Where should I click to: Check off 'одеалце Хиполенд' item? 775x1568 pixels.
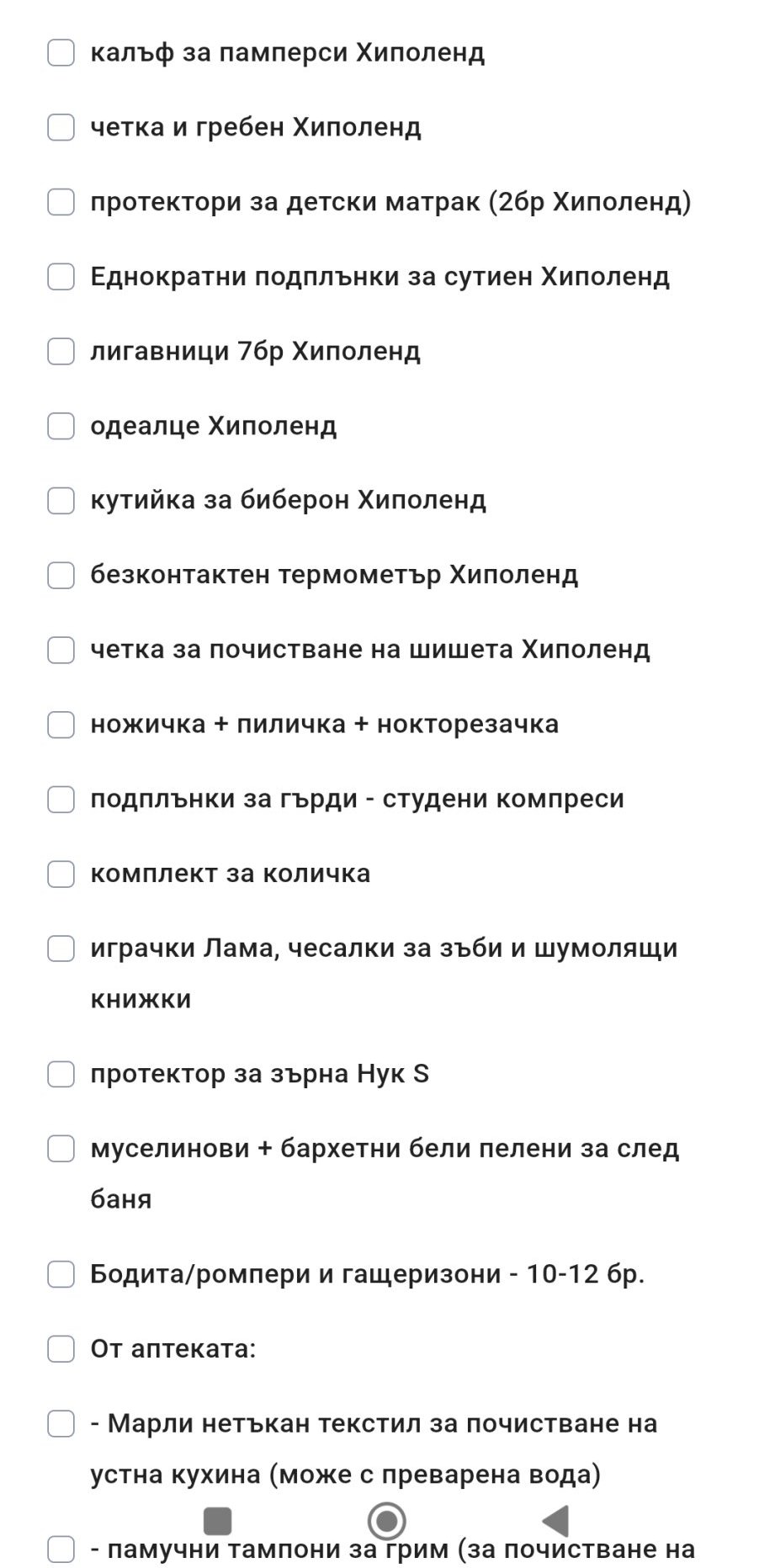[61, 426]
